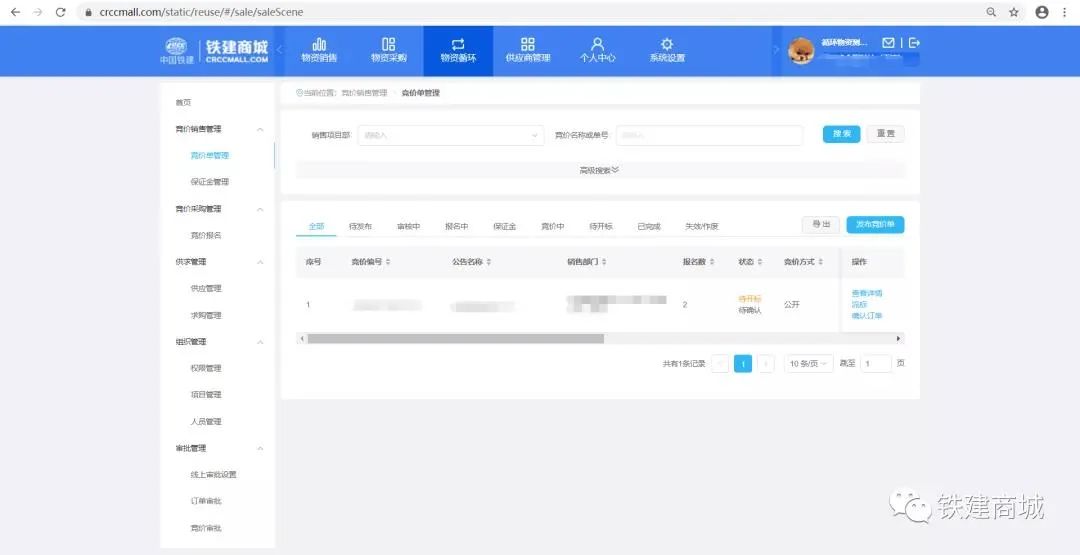1080x555 pixels.
Task: Open 竞价报名 in the sidebar
Action: 206,235
